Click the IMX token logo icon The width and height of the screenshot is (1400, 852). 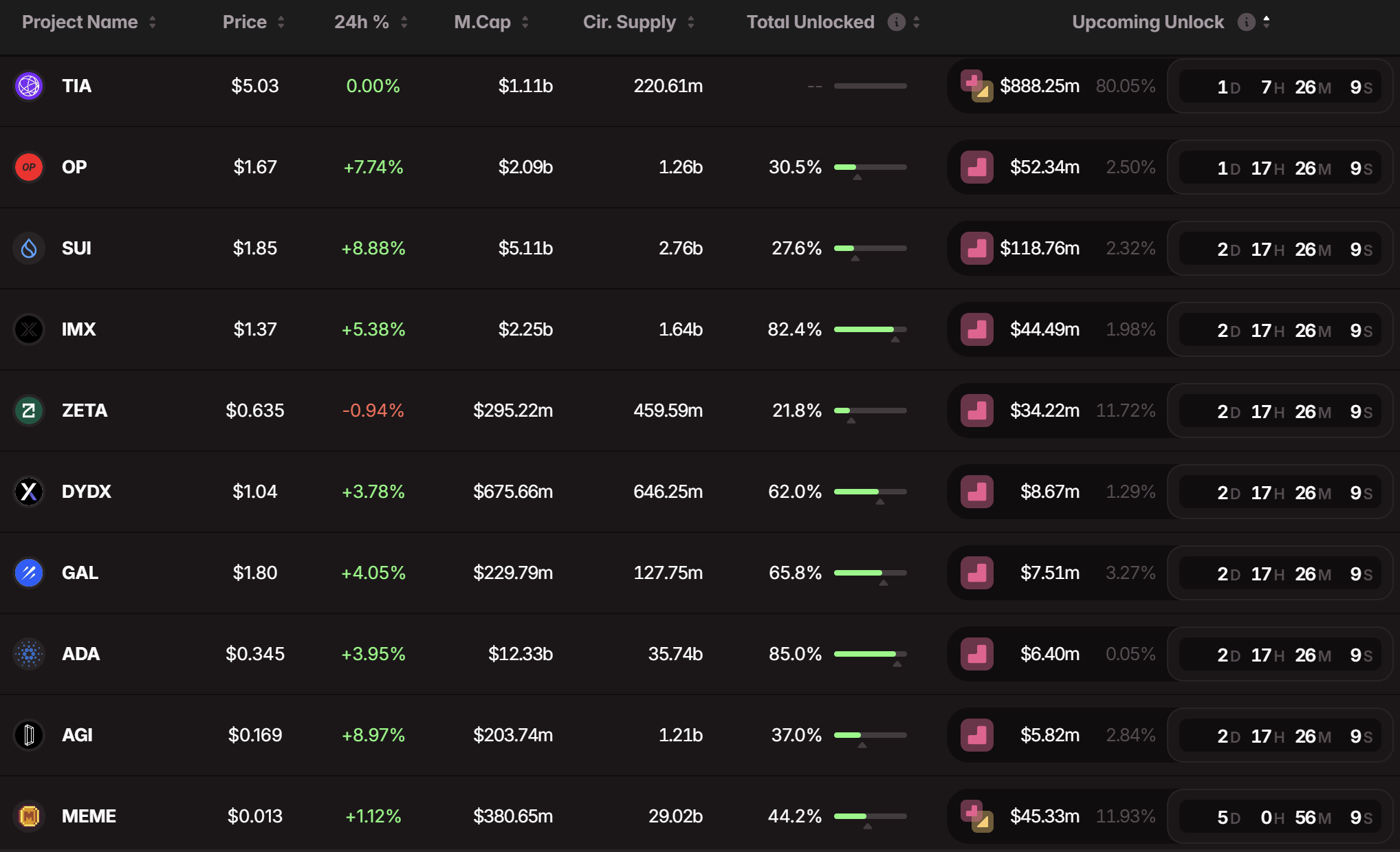click(29, 329)
